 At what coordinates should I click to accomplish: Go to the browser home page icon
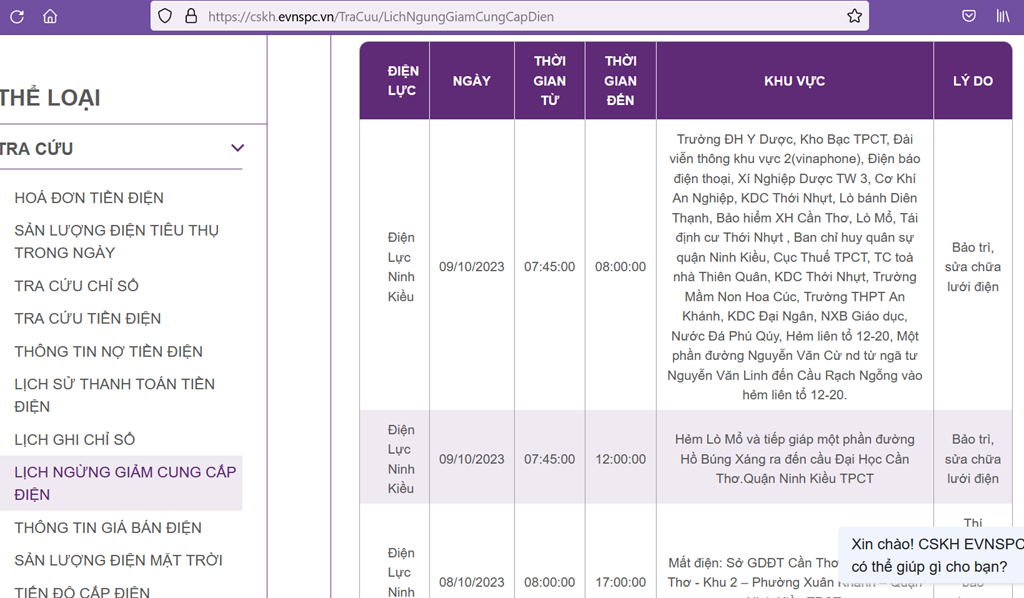click(50, 16)
